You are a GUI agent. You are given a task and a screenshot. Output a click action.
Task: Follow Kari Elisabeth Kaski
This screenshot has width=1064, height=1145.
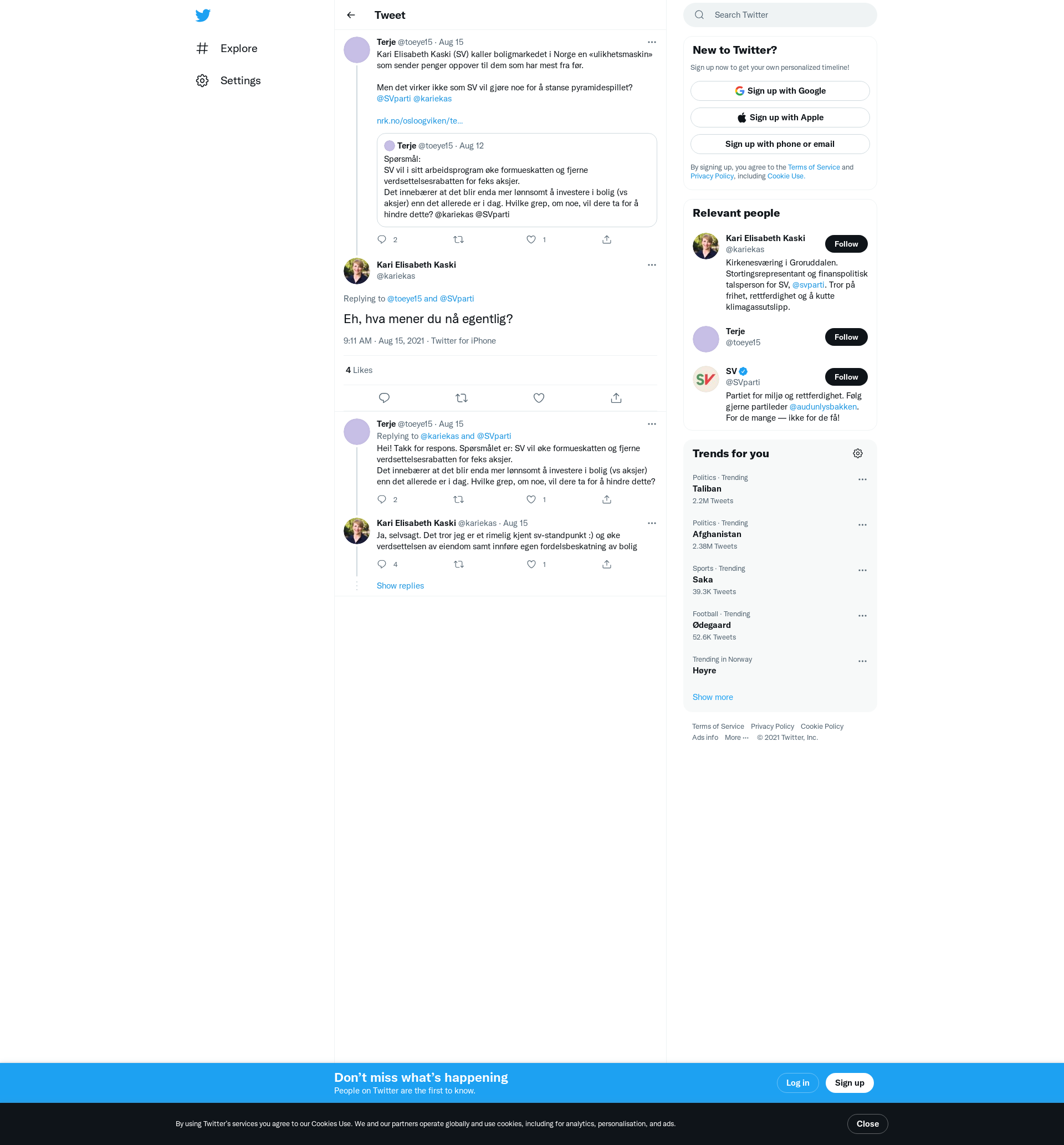846,244
